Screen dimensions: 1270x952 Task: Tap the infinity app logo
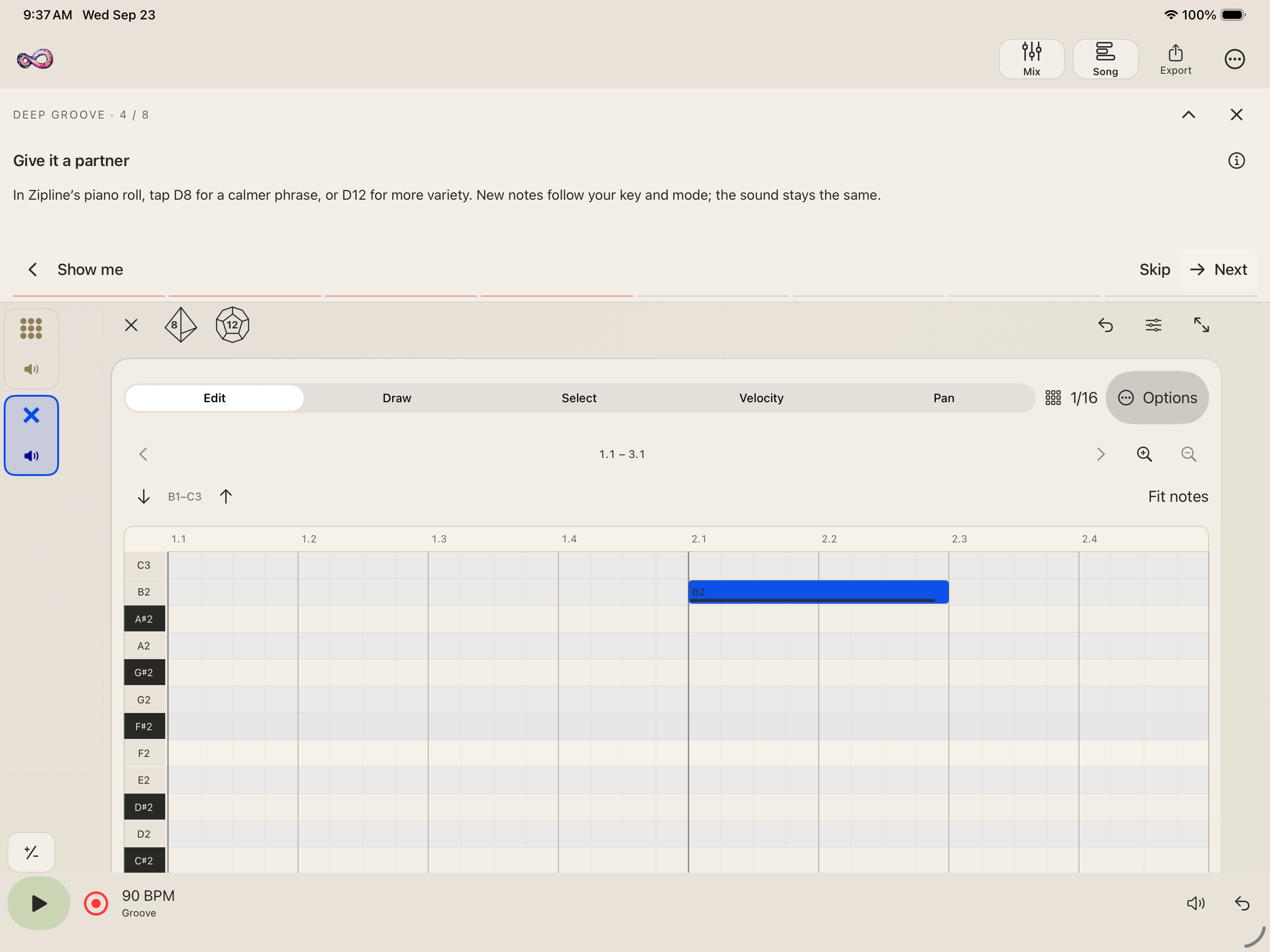35,59
